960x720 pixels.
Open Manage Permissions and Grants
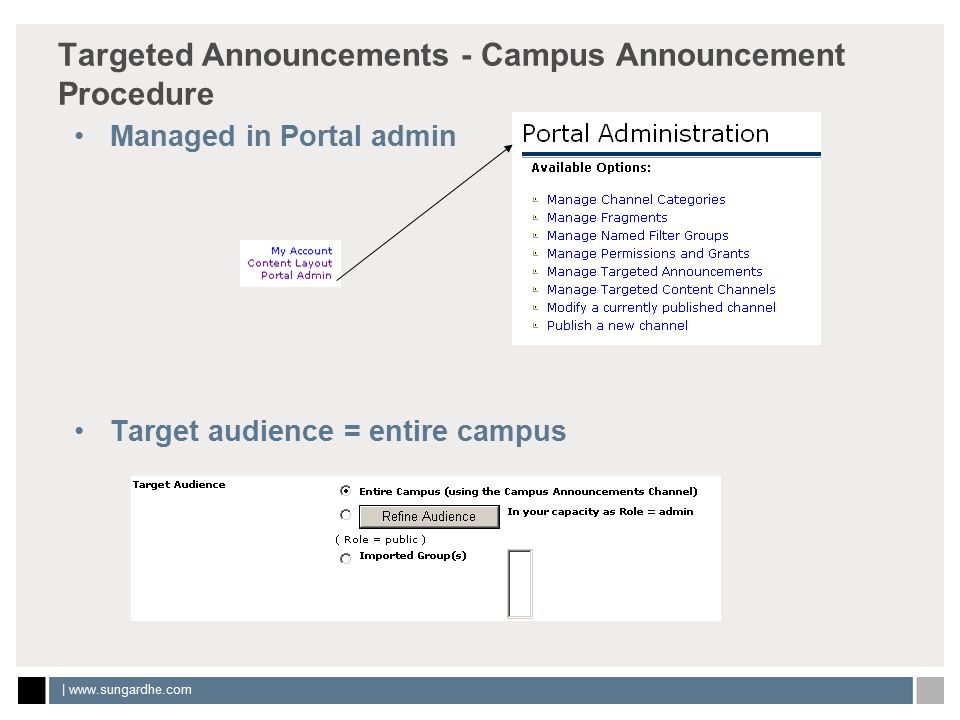[648, 253]
